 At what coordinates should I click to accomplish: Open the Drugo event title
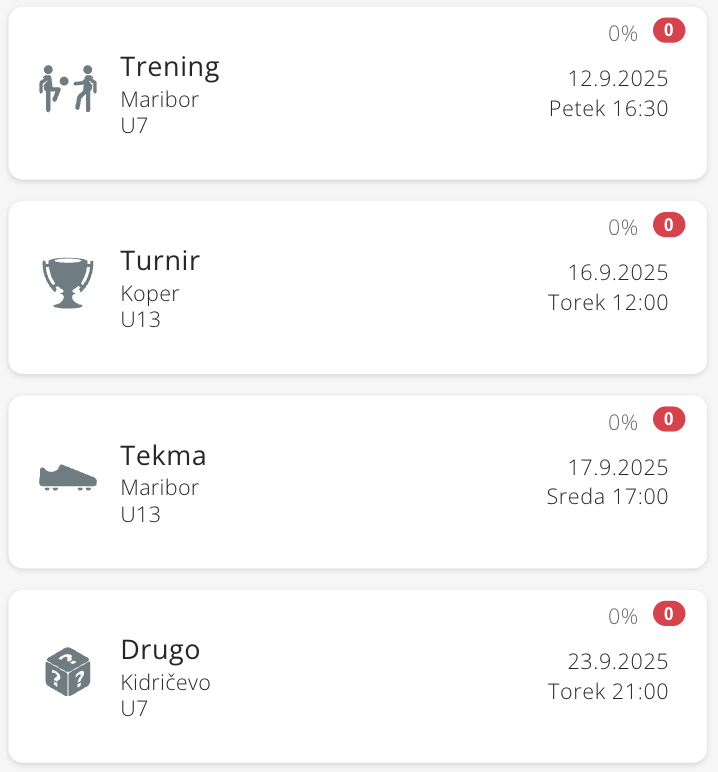click(x=160, y=650)
